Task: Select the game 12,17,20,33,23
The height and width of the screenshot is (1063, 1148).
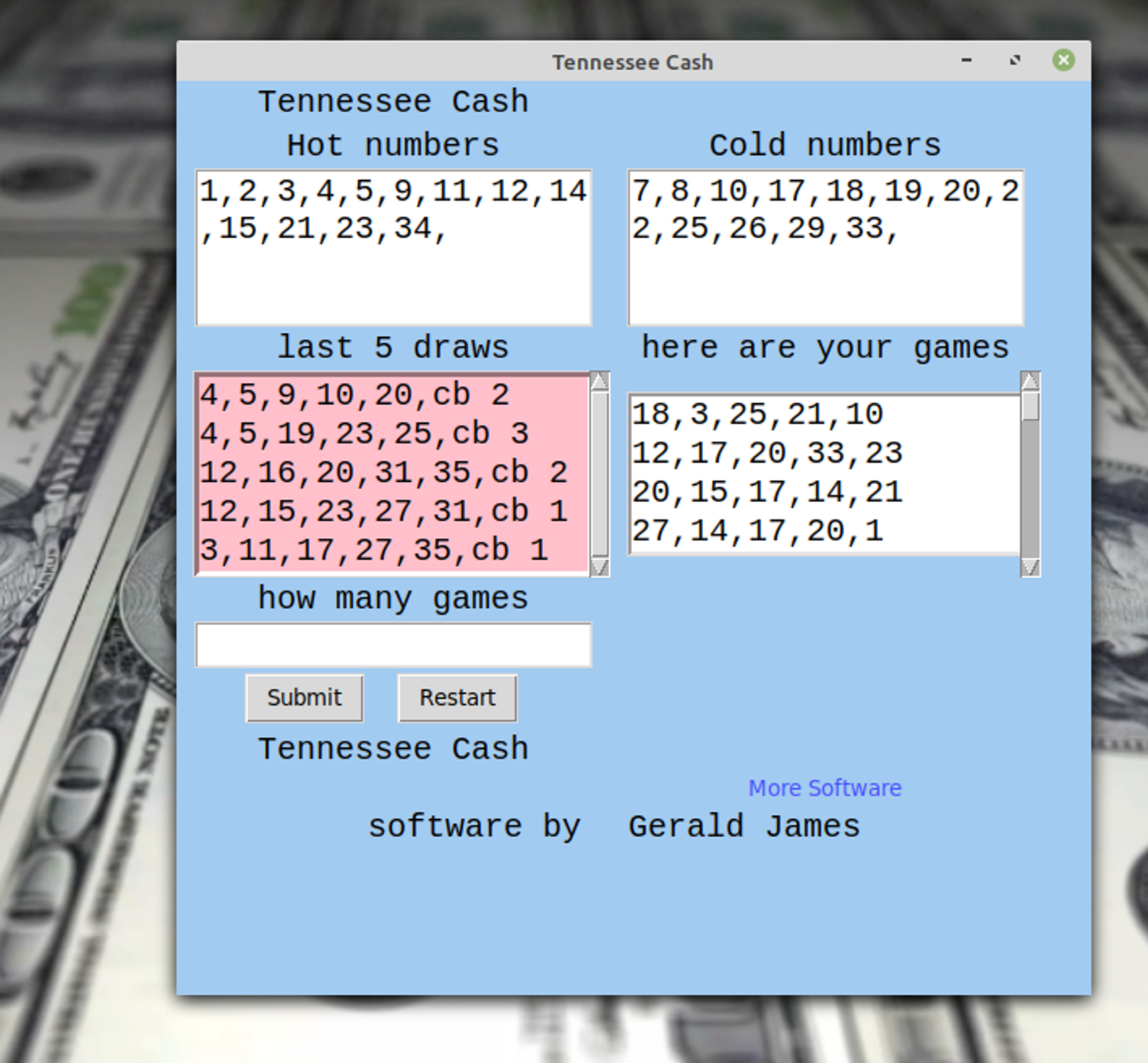Action: (768, 452)
